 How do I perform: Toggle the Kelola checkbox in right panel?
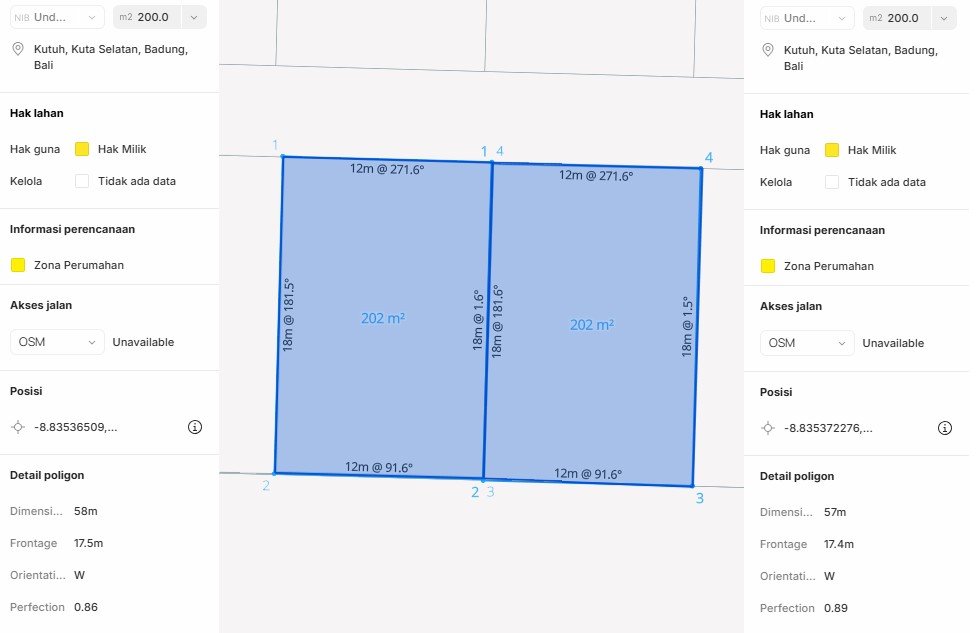coord(832,182)
